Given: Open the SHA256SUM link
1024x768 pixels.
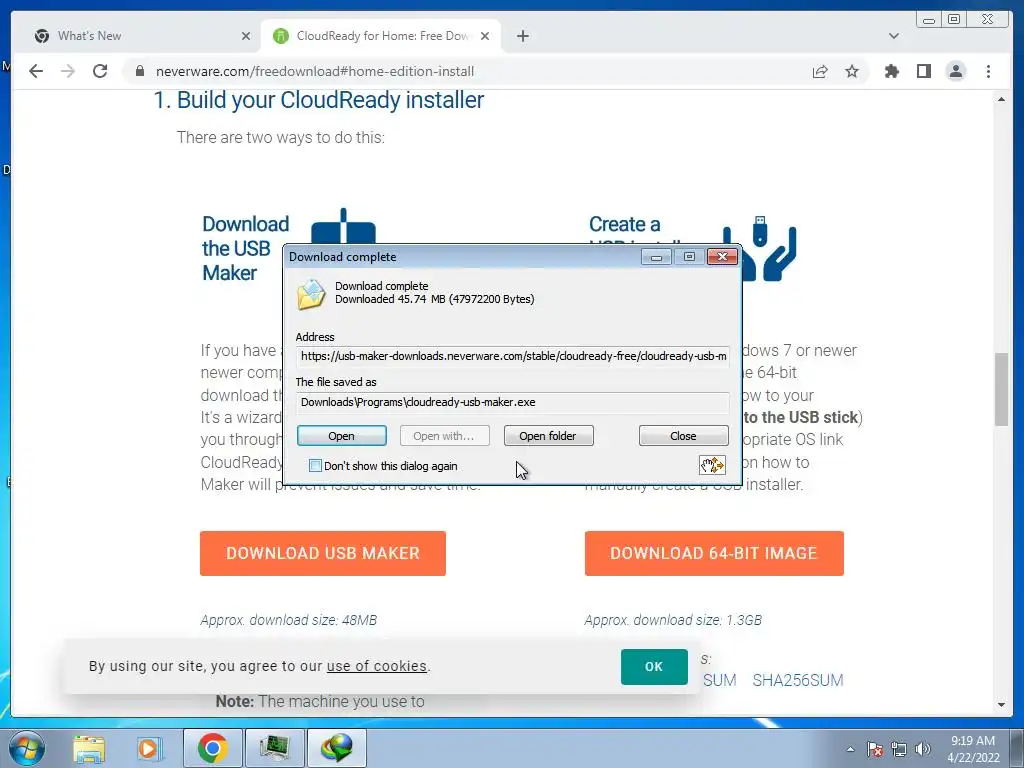Looking at the screenshot, I should click(x=798, y=680).
